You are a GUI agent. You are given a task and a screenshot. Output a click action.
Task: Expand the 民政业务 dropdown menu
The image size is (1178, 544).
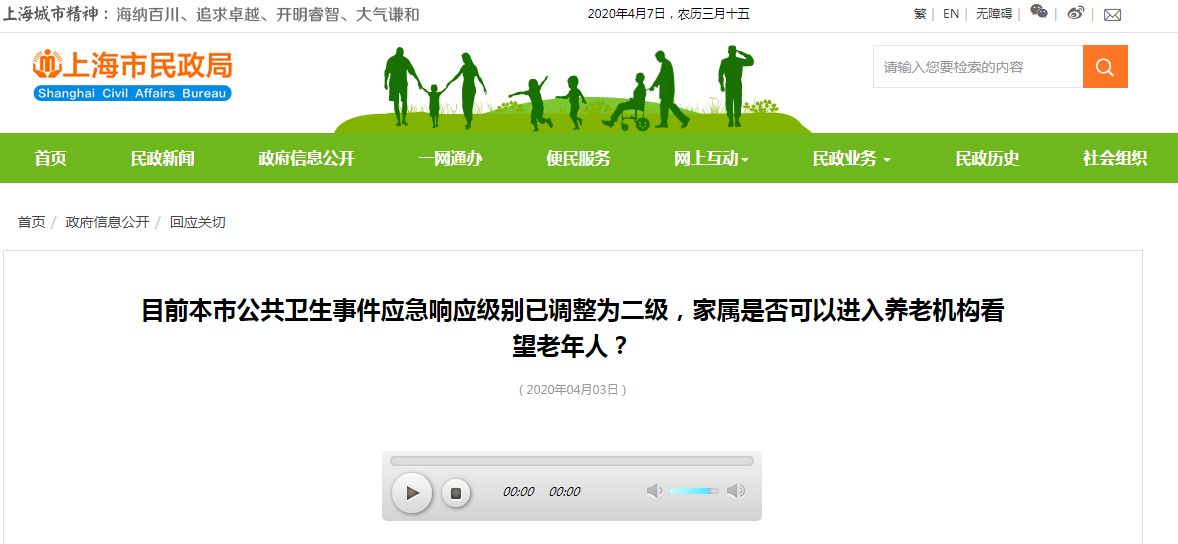pos(852,159)
